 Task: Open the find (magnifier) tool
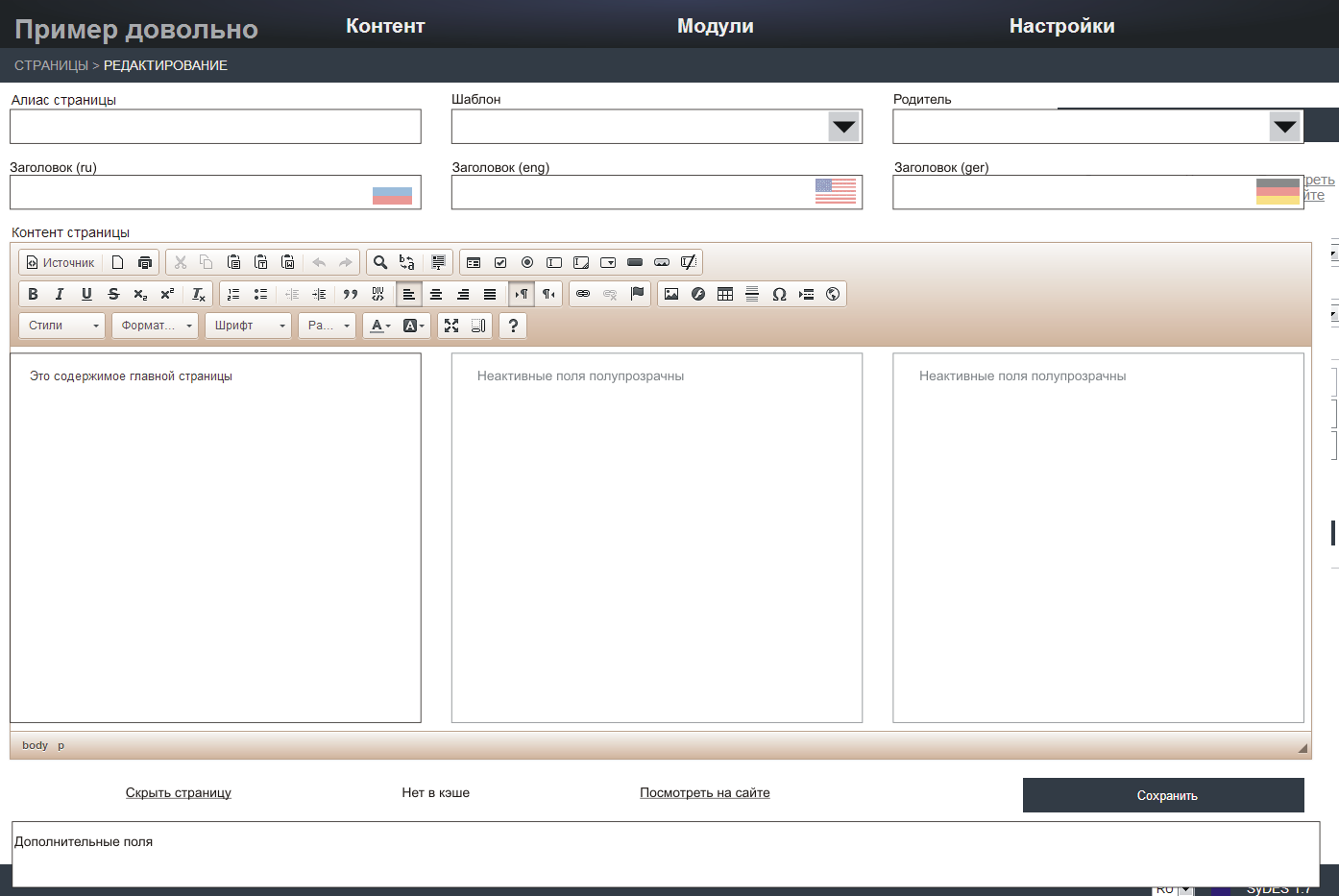pos(380,262)
